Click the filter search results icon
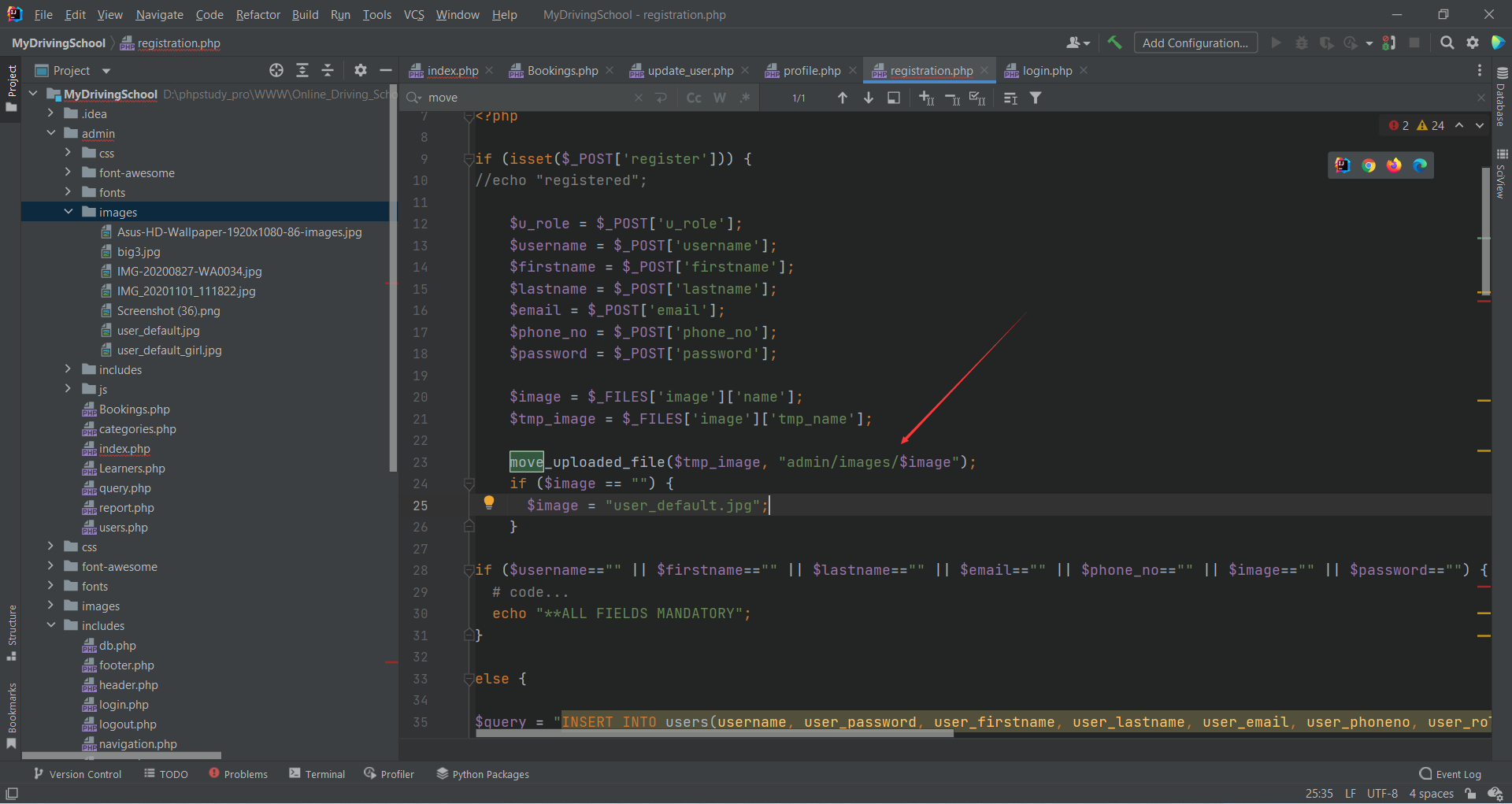1512x804 pixels. click(x=1036, y=98)
